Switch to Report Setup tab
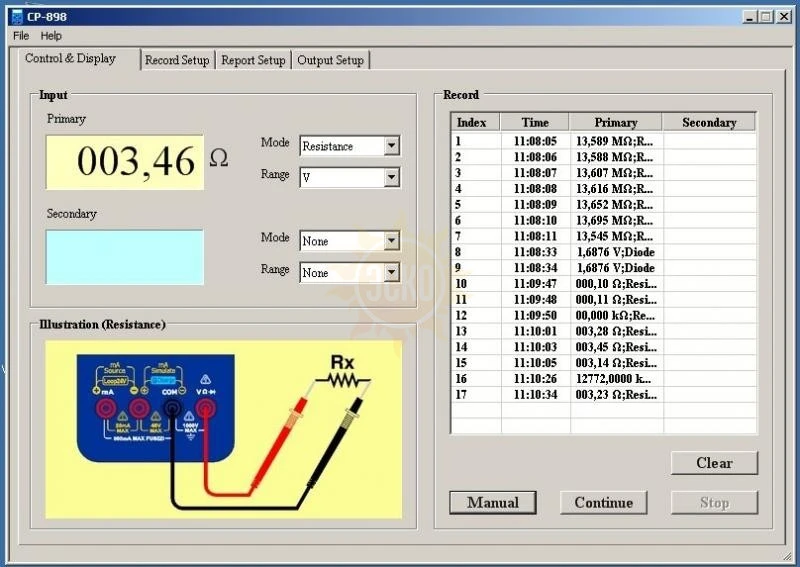Screen dimensions: 800x567 click(253, 60)
